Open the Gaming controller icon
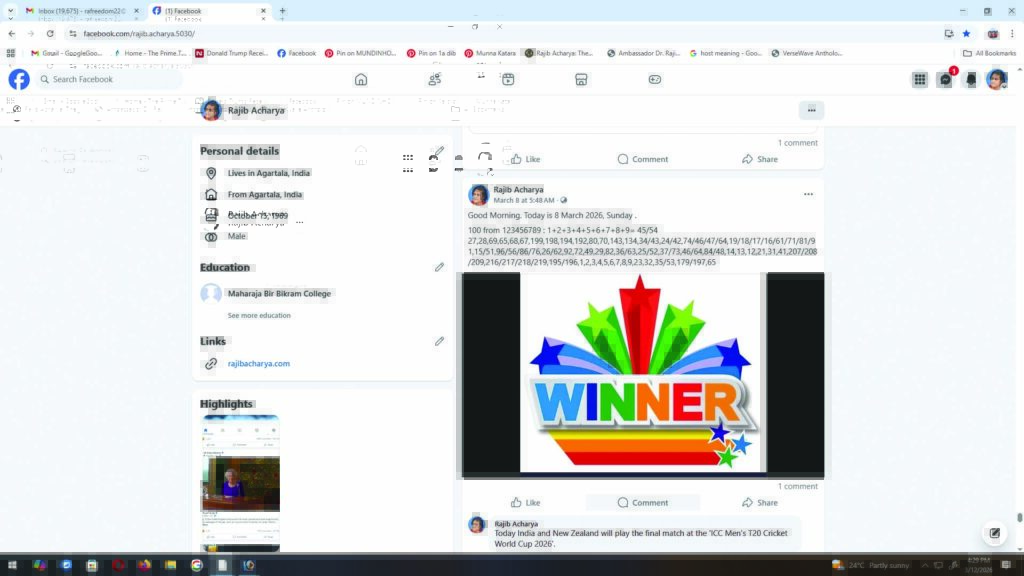Image resolution: width=1024 pixels, height=576 pixels. tap(655, 80)
